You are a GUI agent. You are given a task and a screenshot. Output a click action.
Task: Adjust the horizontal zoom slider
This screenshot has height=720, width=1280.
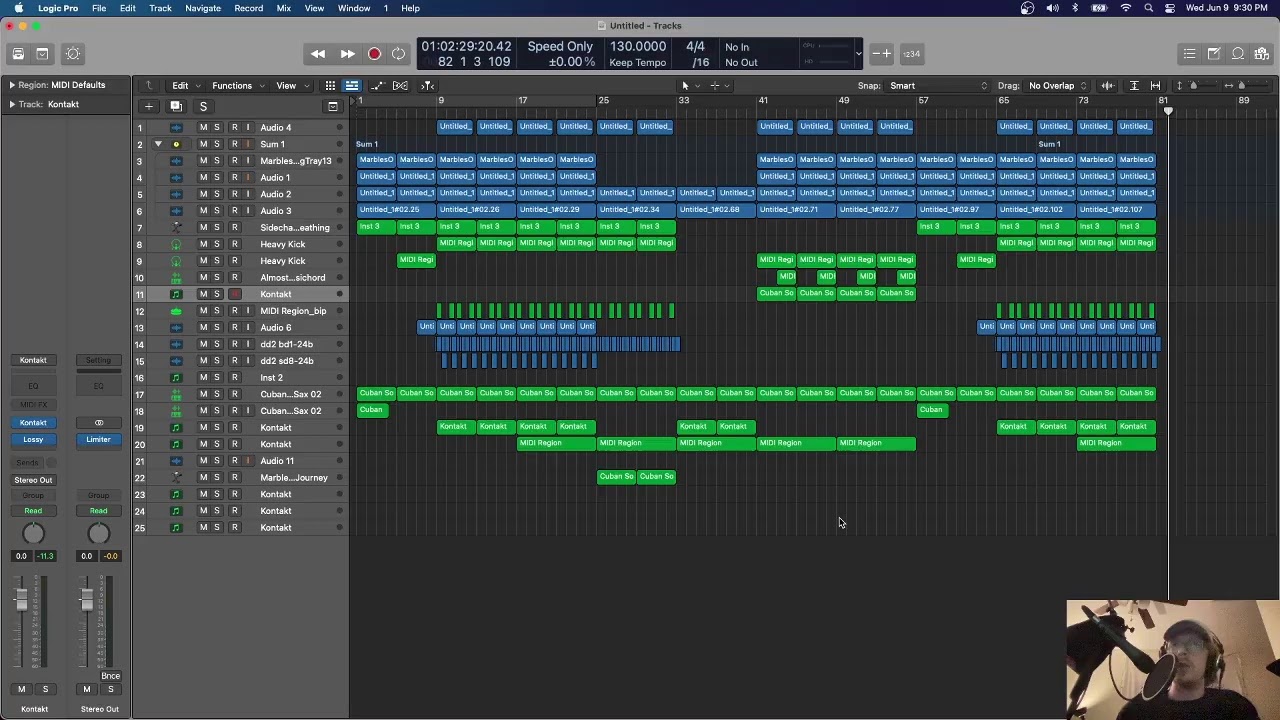coord(1241,86)
